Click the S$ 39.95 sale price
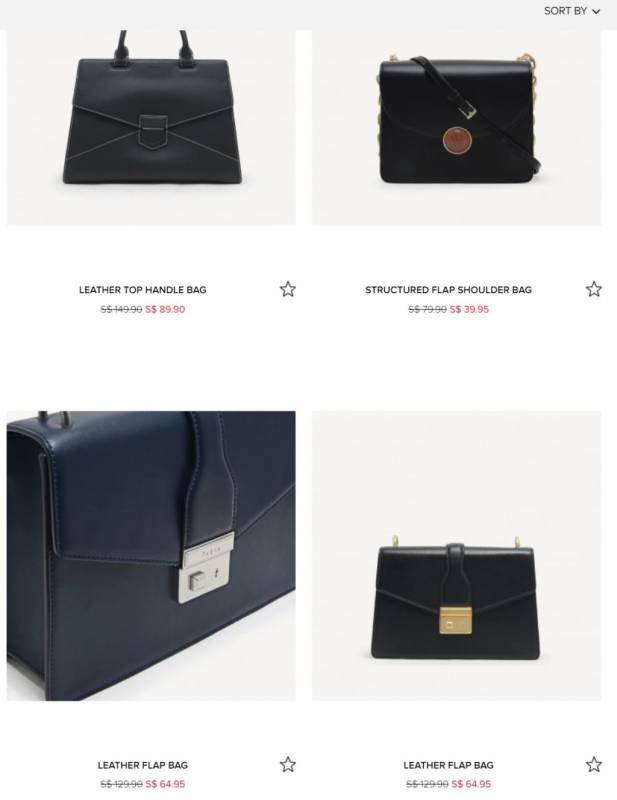This screenshot has width=617, height=800. coord(469,309)
